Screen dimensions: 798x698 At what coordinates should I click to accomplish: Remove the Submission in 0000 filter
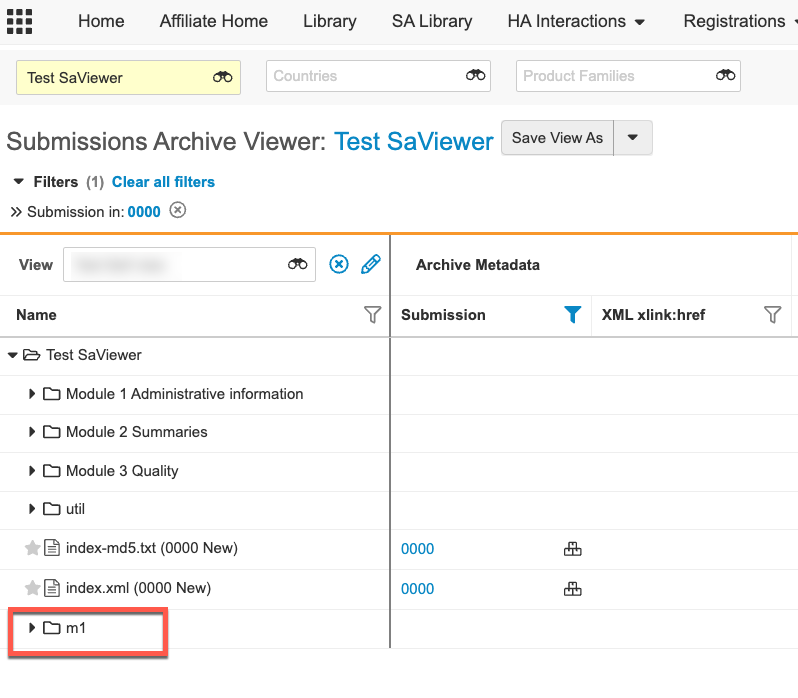tap(177, 210)
